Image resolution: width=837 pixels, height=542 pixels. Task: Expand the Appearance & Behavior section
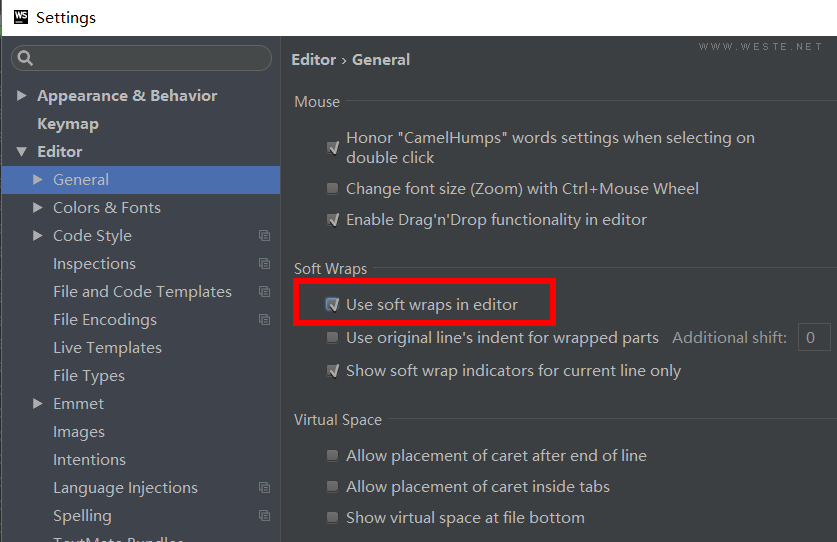tap(22, 96)
